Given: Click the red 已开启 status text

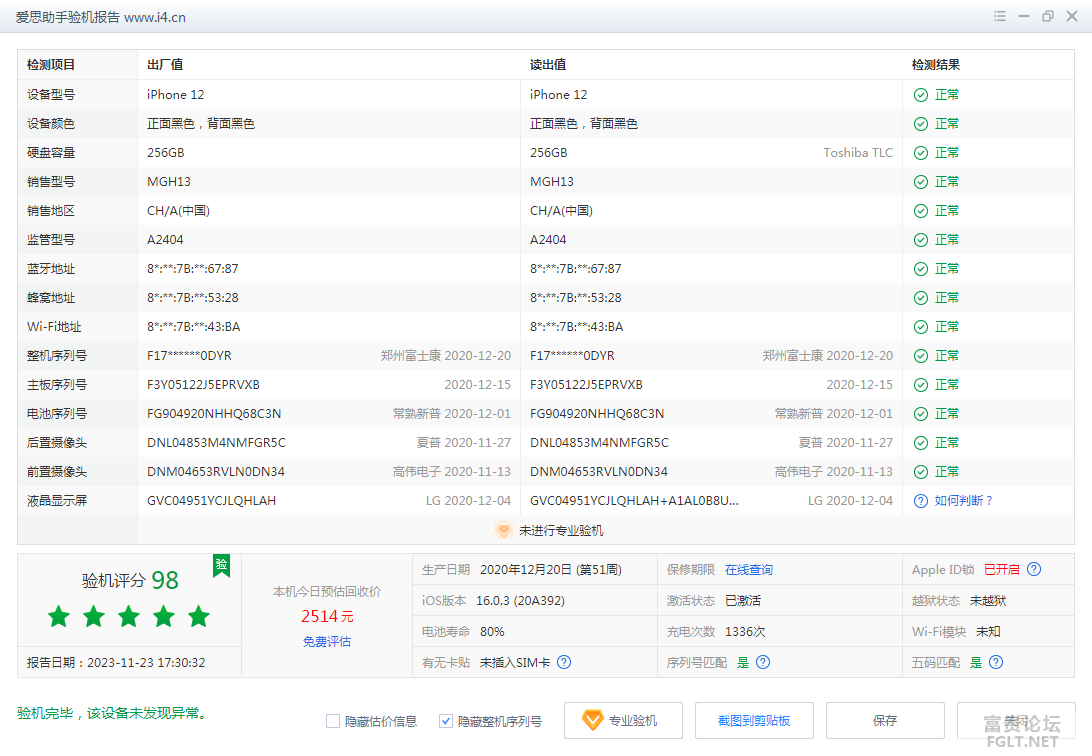Looking at the screenshot, I should [x=1001, y=569].
